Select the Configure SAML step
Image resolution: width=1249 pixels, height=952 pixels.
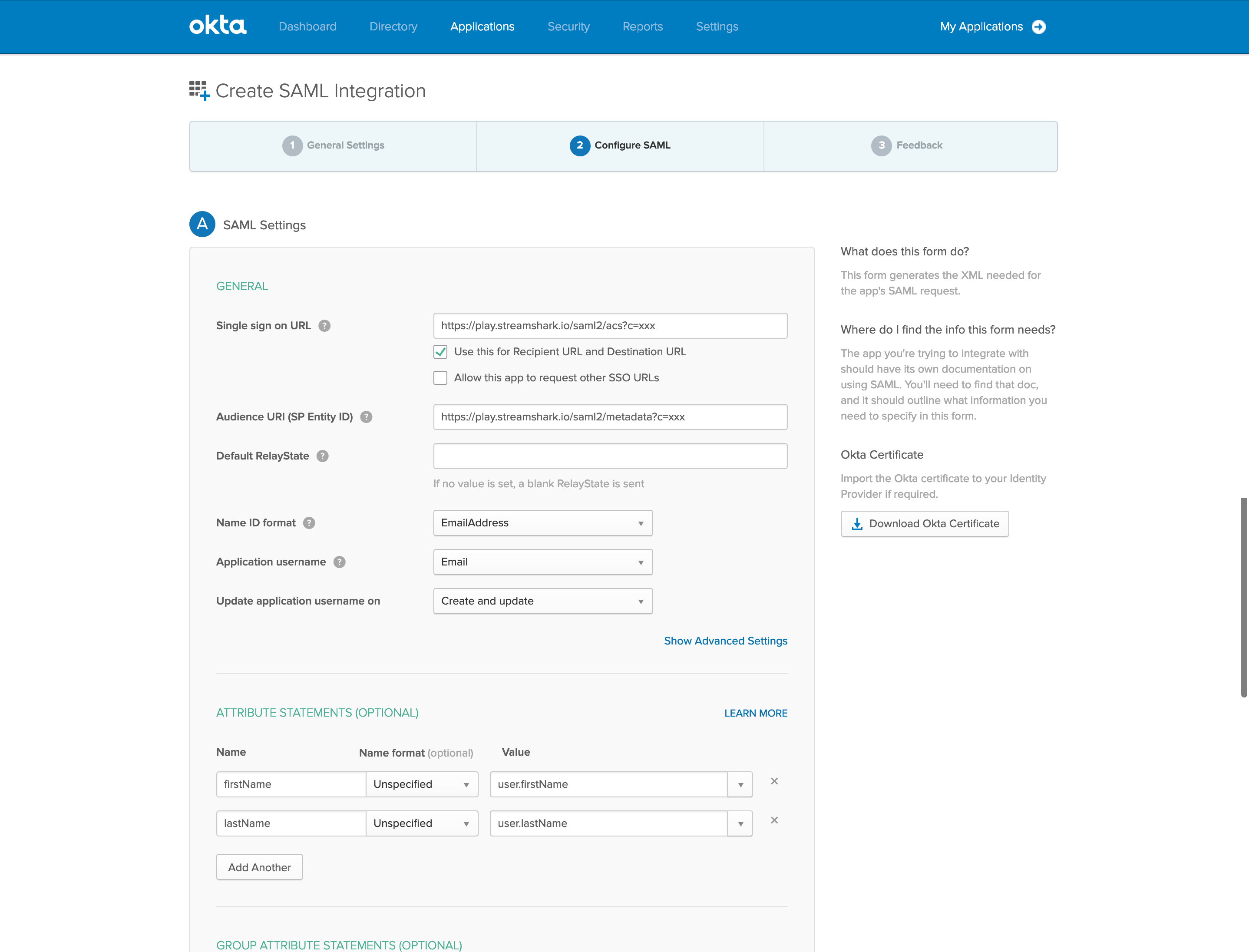click(x=620, y=145)
